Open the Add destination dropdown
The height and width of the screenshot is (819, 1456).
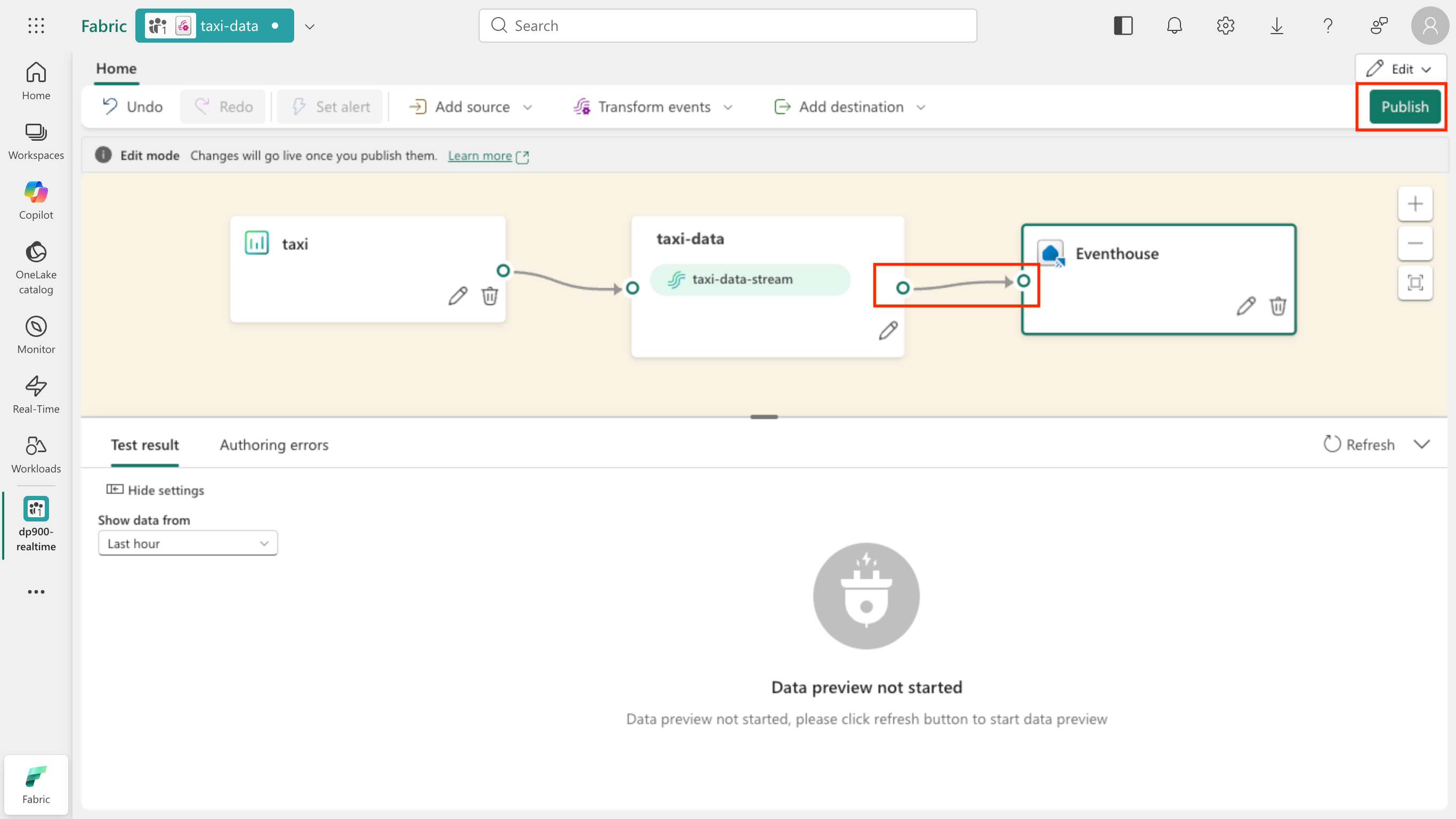pos(850,107)
